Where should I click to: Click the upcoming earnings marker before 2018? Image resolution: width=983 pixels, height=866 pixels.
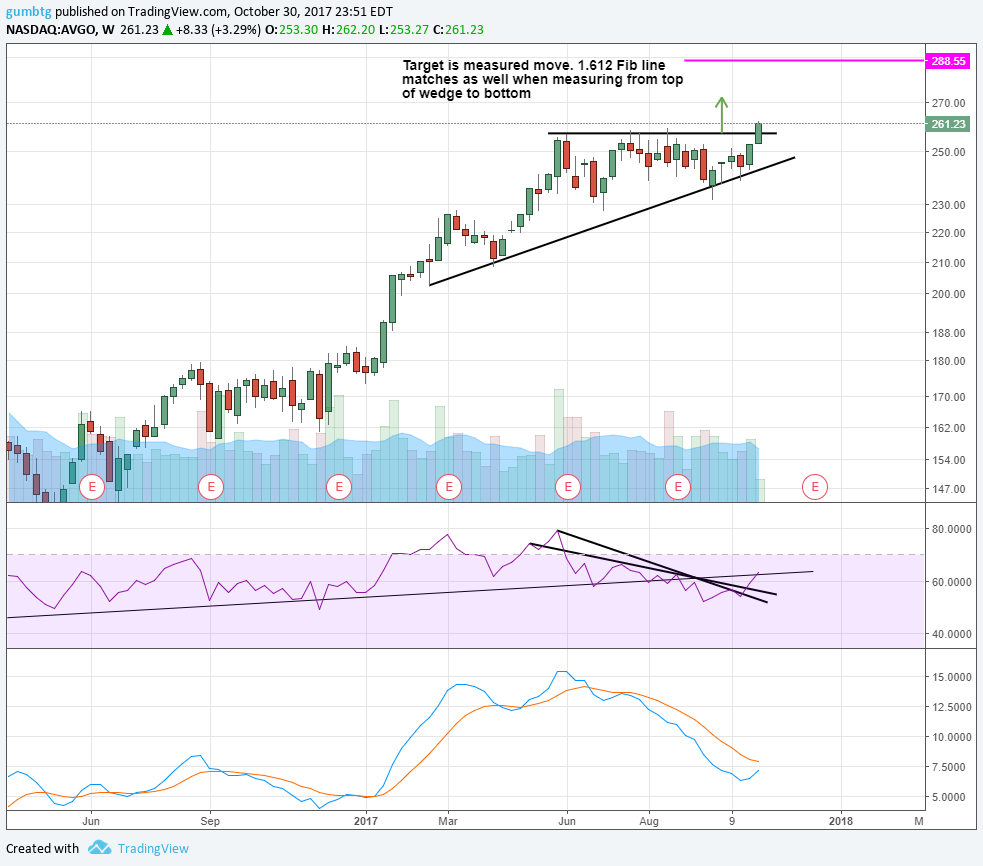coord(815,487)
